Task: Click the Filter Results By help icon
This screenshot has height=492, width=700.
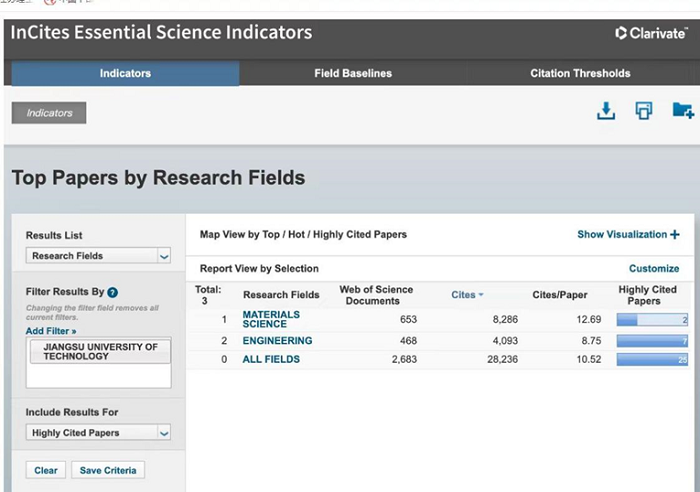Action: click(112, 292)
